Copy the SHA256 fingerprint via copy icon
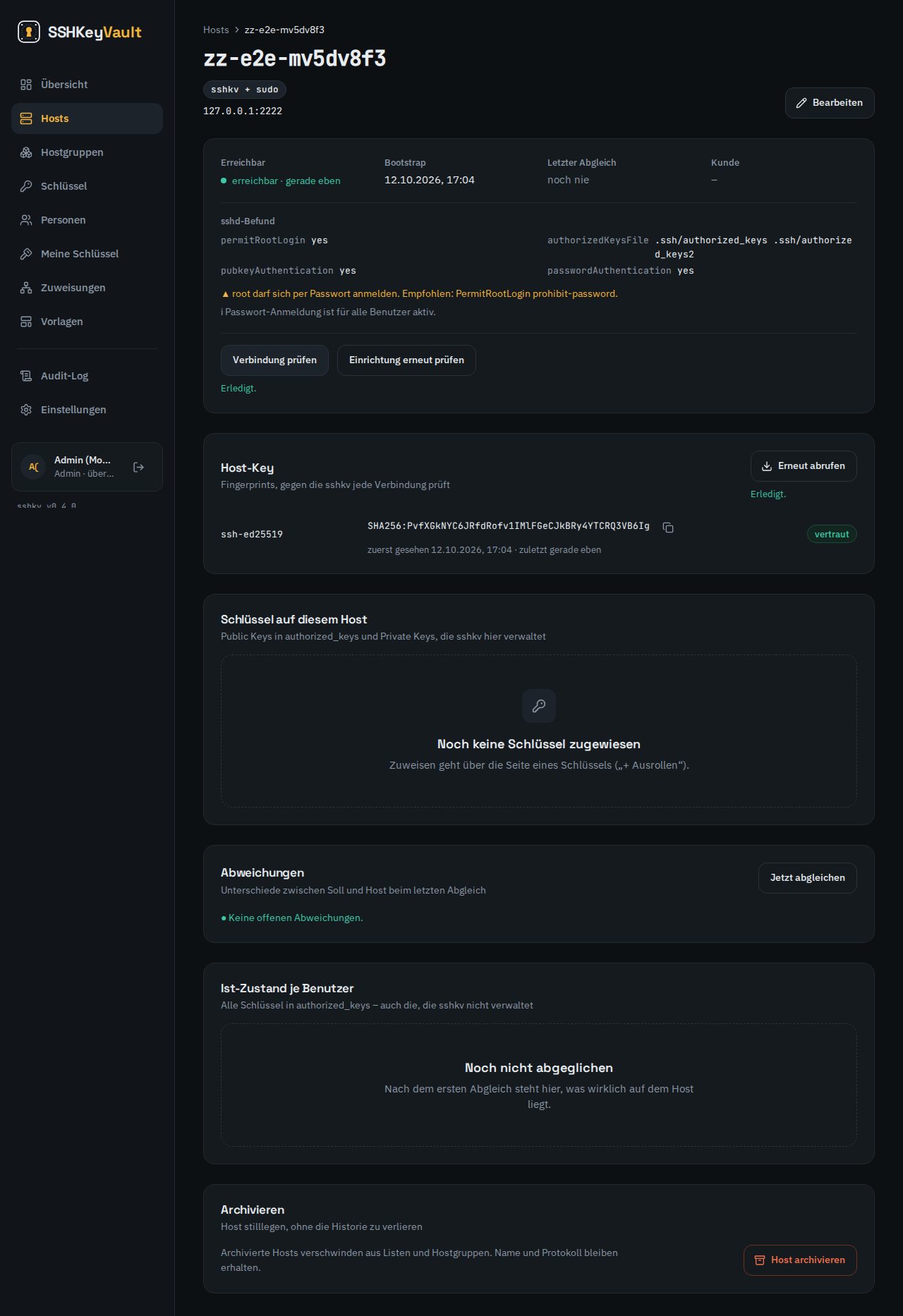The width and height of the screenshot is (903, 1316). coord(668,528)
